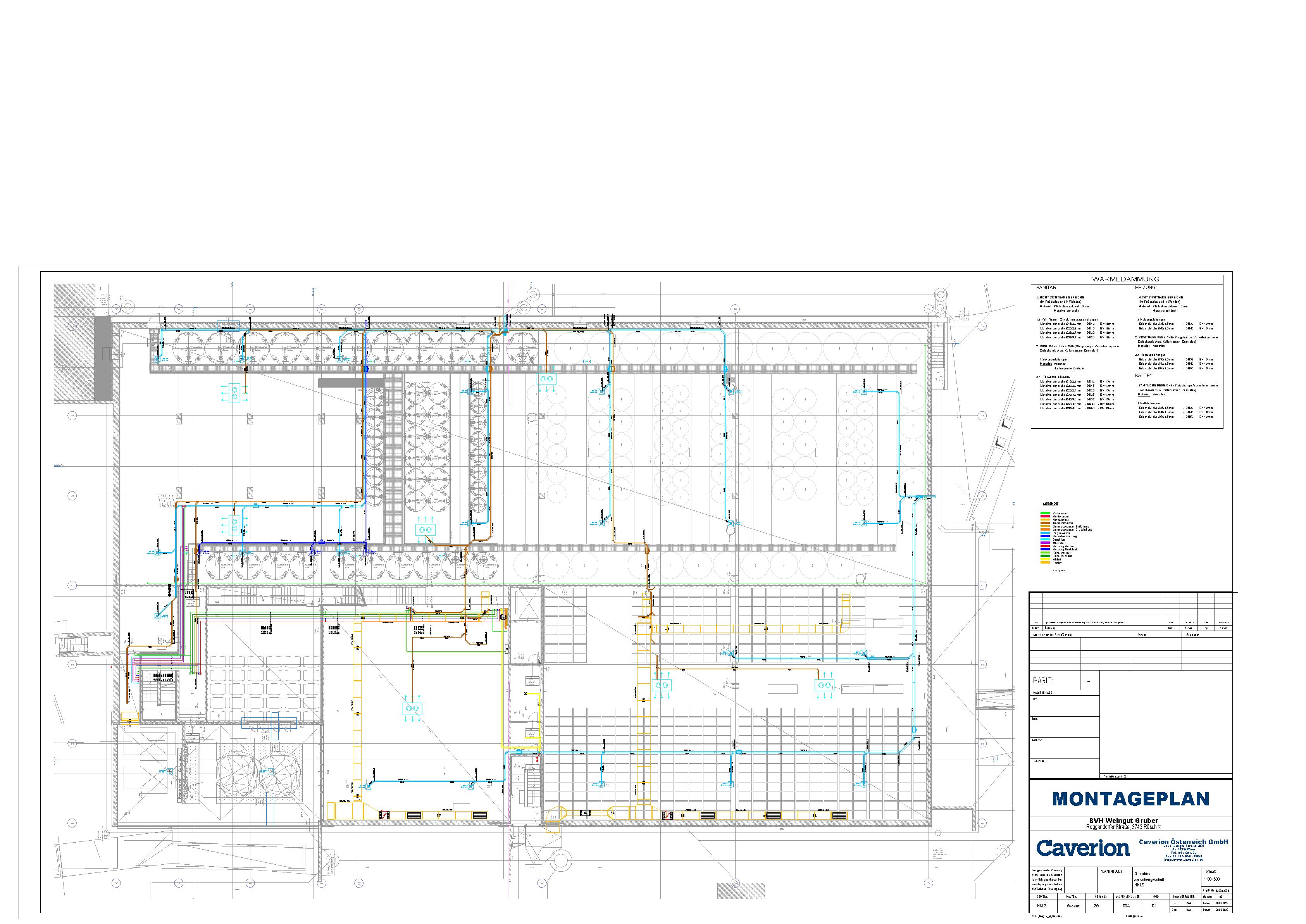Select the HKLS Gewerk value cell
The image size is (1306, 924).
tap(1042, 906)
